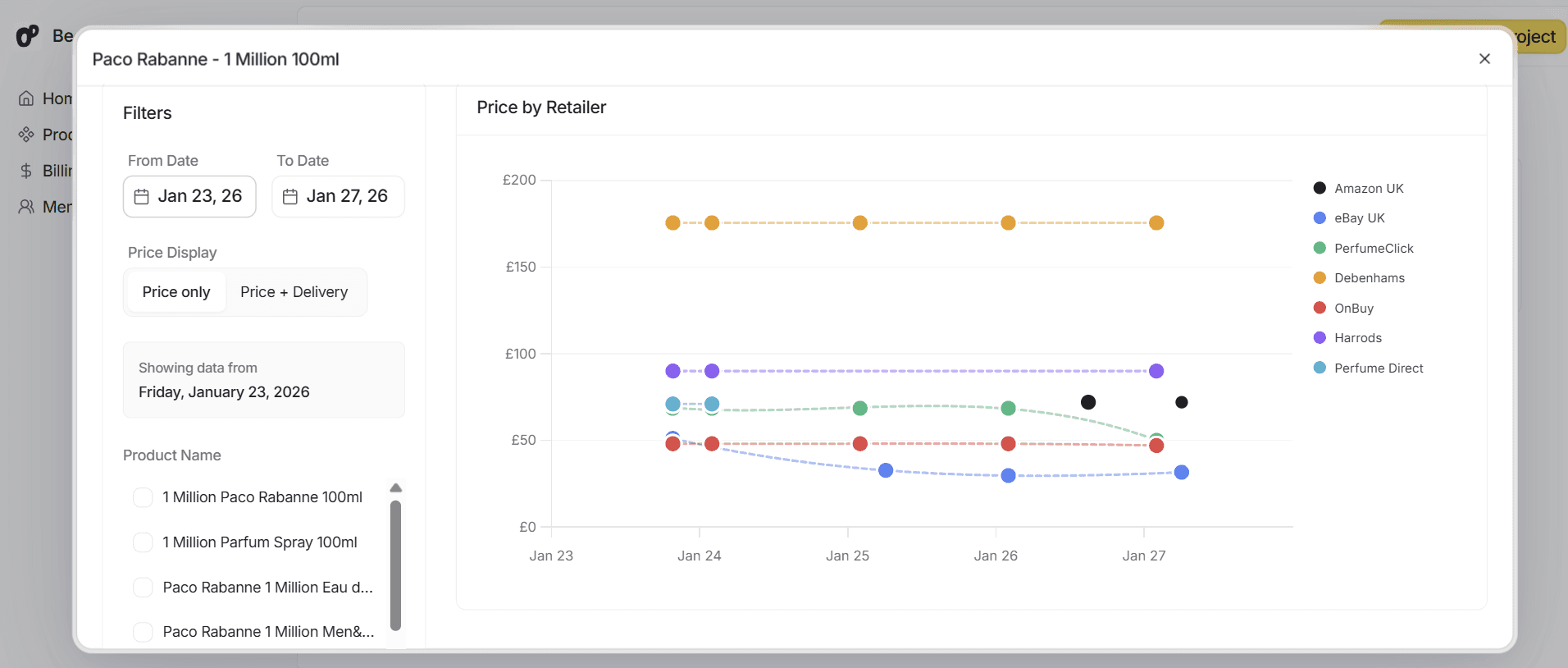Select the Price only display option

(x=176, y=292)
